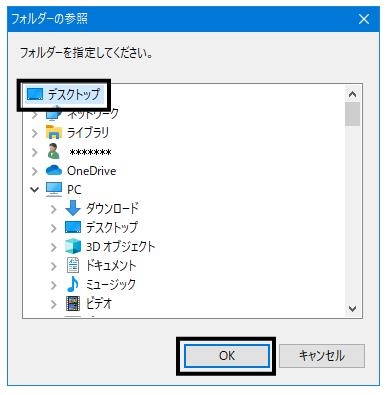The width and height of the screenshot is (388, 395).
Task: Click the PC computer icon
Action: pos(54,189)
